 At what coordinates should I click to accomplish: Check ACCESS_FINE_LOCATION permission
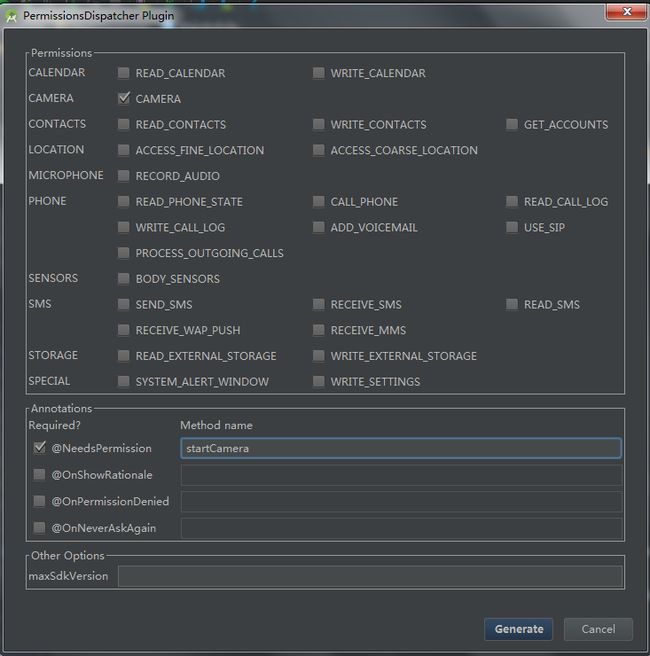[123, 150]
